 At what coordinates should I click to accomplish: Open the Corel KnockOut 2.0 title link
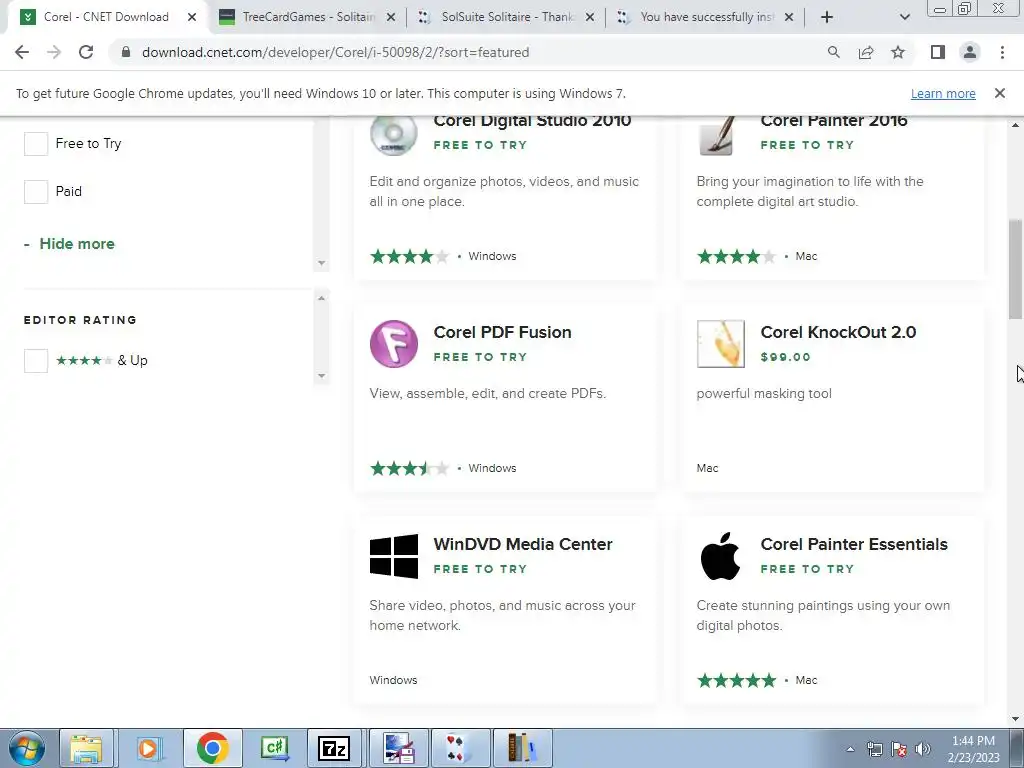click(x=838, y=332)
